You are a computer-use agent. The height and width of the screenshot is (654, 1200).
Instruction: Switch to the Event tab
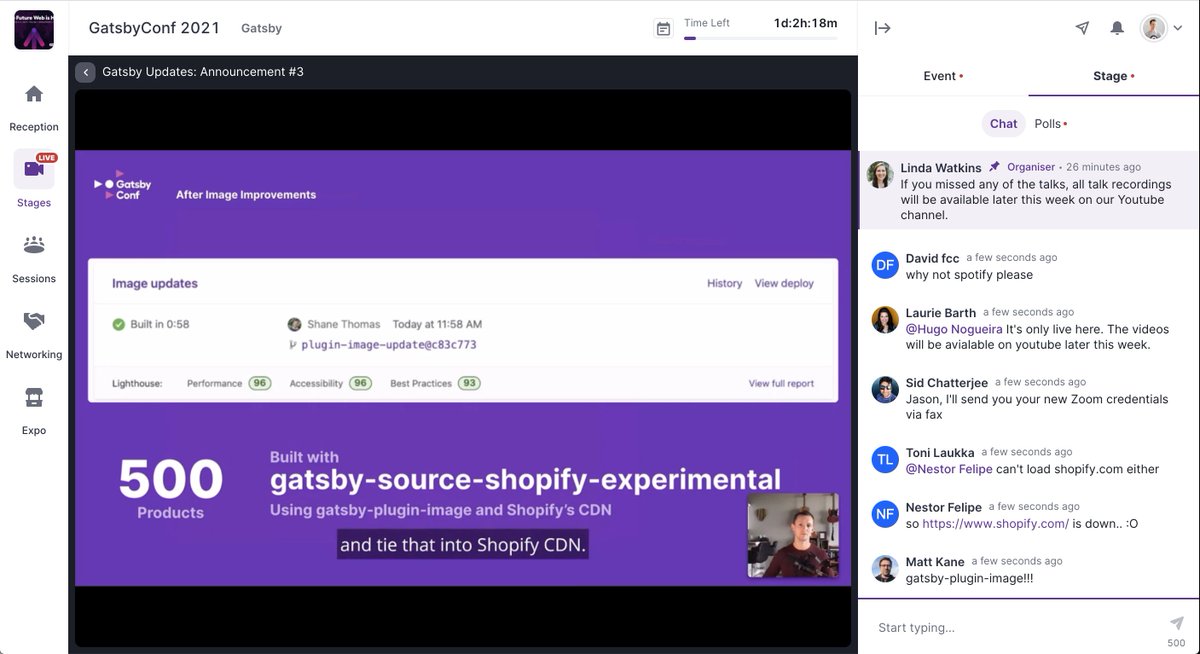click(943, 76)
